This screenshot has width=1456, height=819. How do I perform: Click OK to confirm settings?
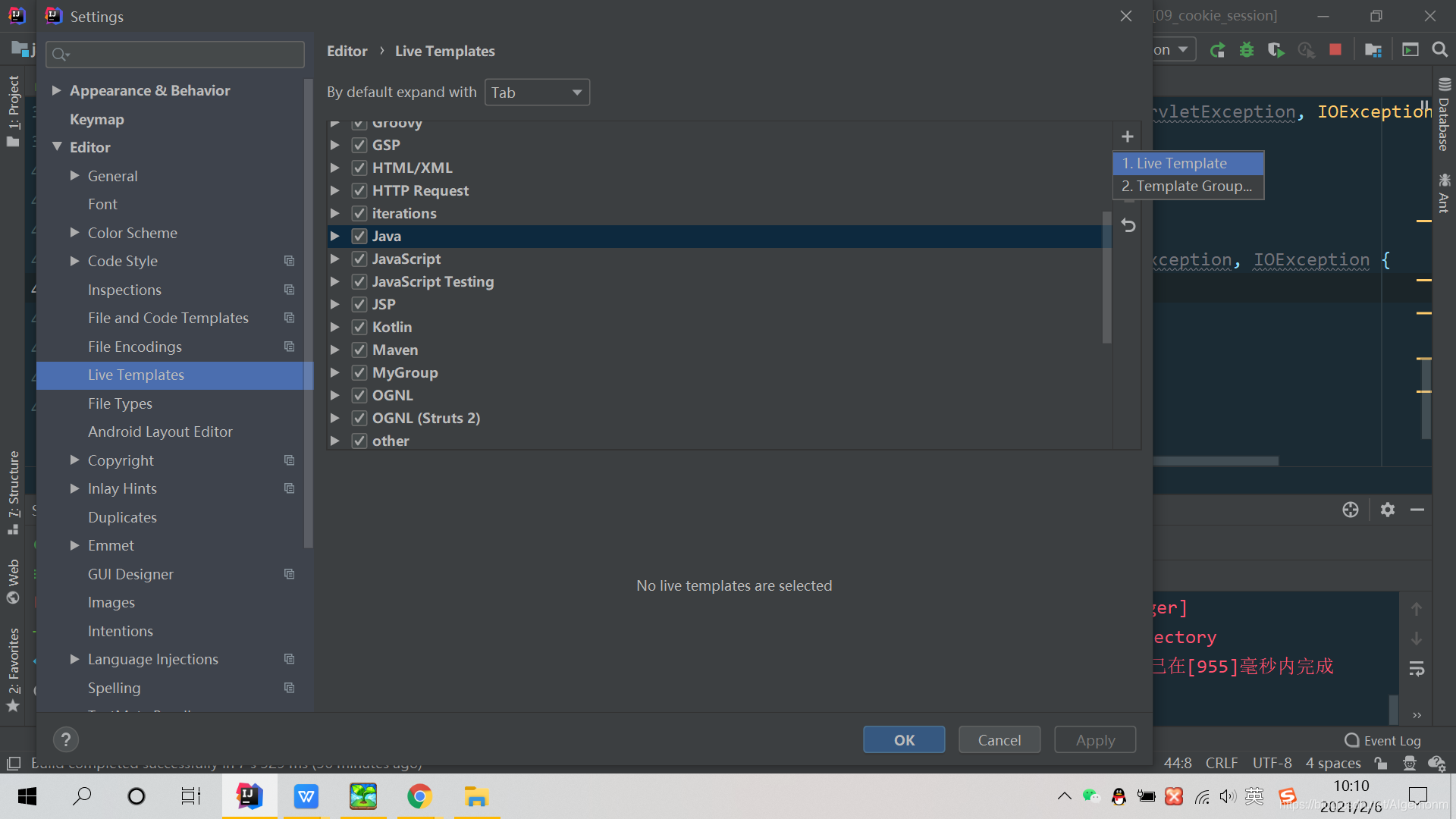(x=904, y=739)
